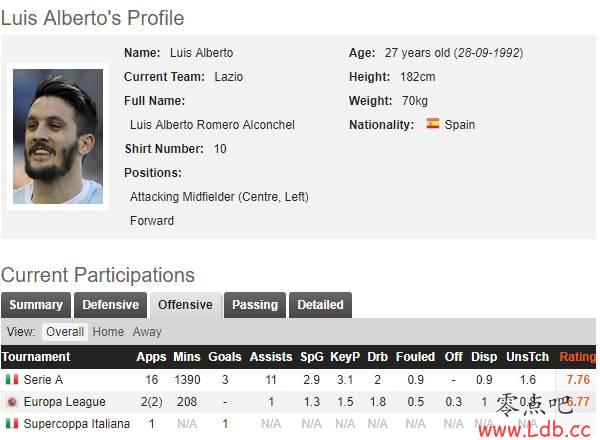Viewport: 600px width, 440px height.
Task: Open the Supercoppa Italiana tournament link
Action: tap(77, 424)
